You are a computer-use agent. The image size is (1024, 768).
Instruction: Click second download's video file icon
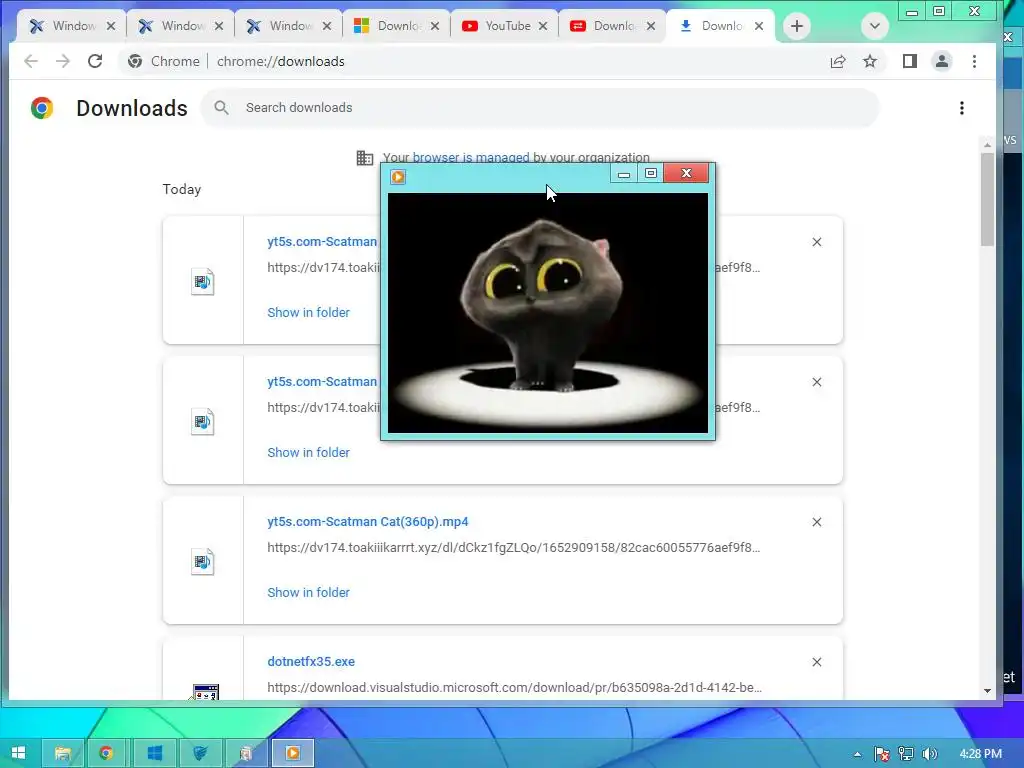[x=202, y=421]
